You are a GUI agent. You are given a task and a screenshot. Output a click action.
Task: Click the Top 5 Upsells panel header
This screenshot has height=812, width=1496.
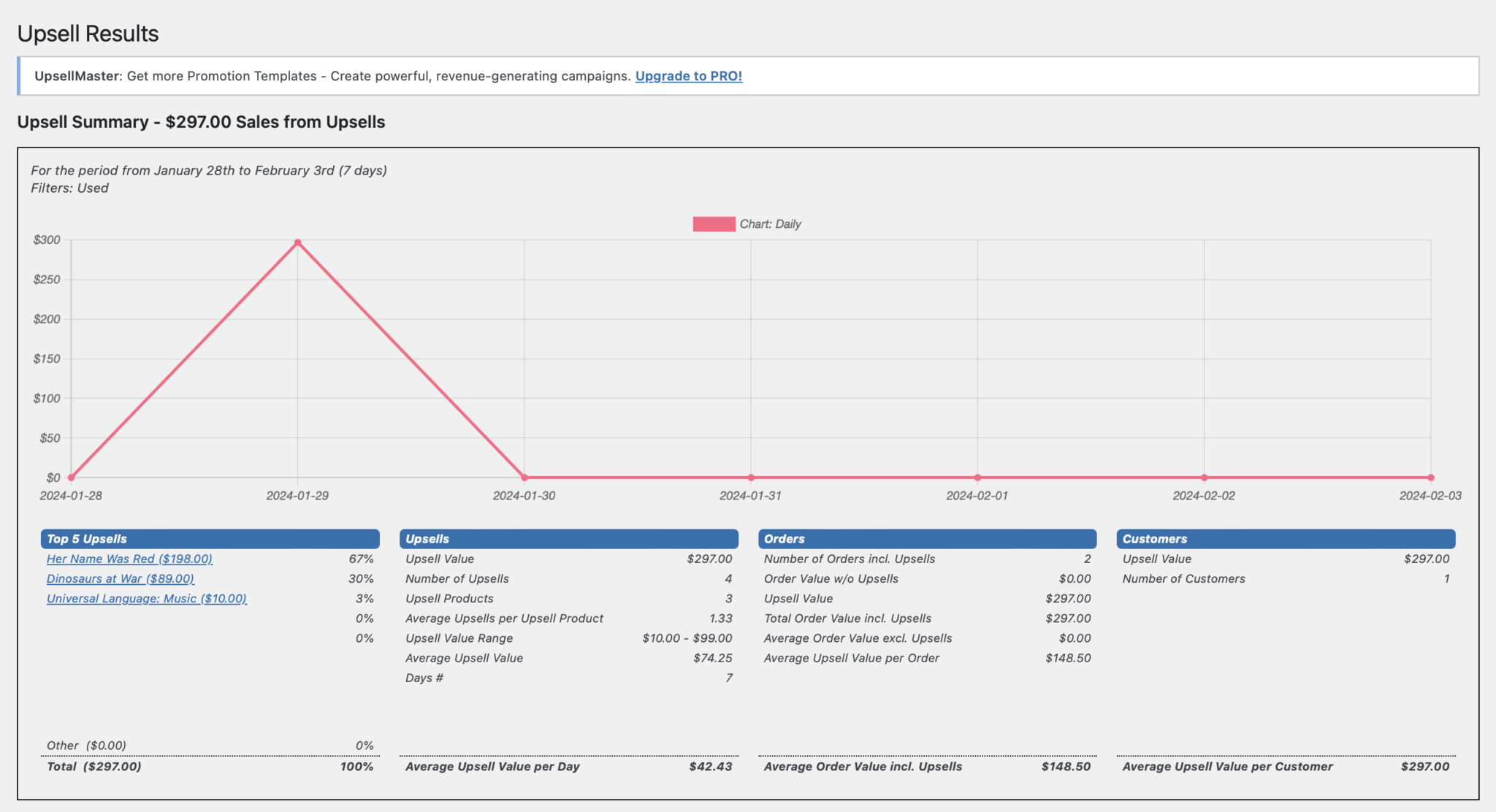coord(210,538)
